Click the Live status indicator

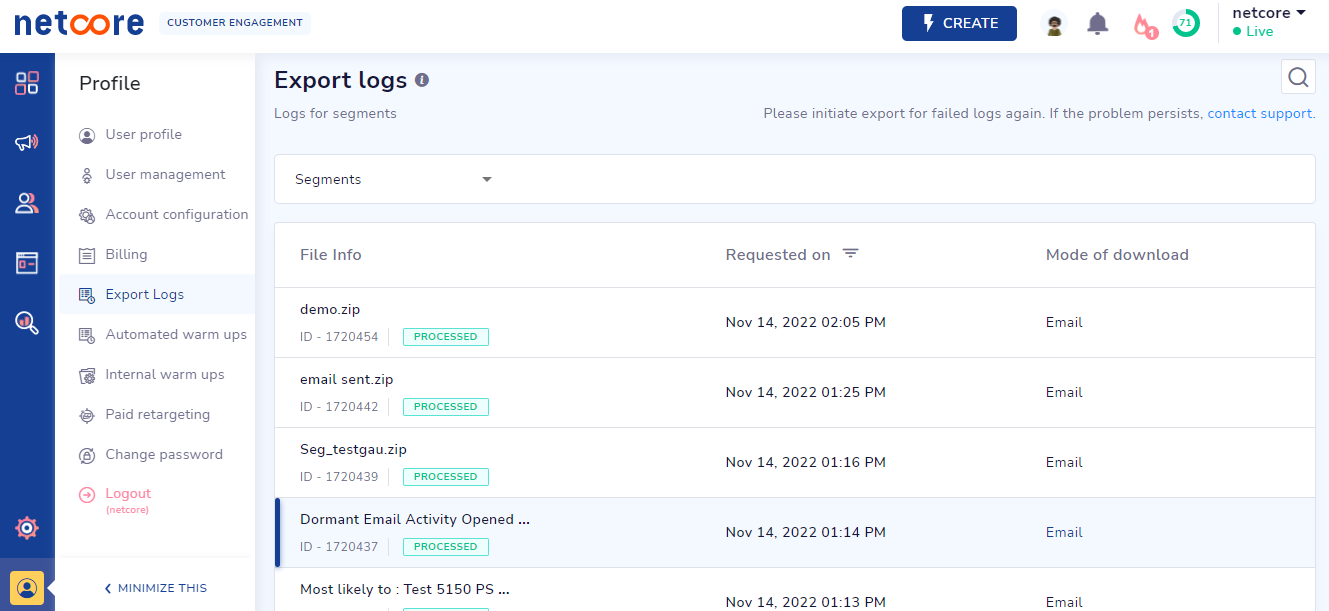(1253, 31)
